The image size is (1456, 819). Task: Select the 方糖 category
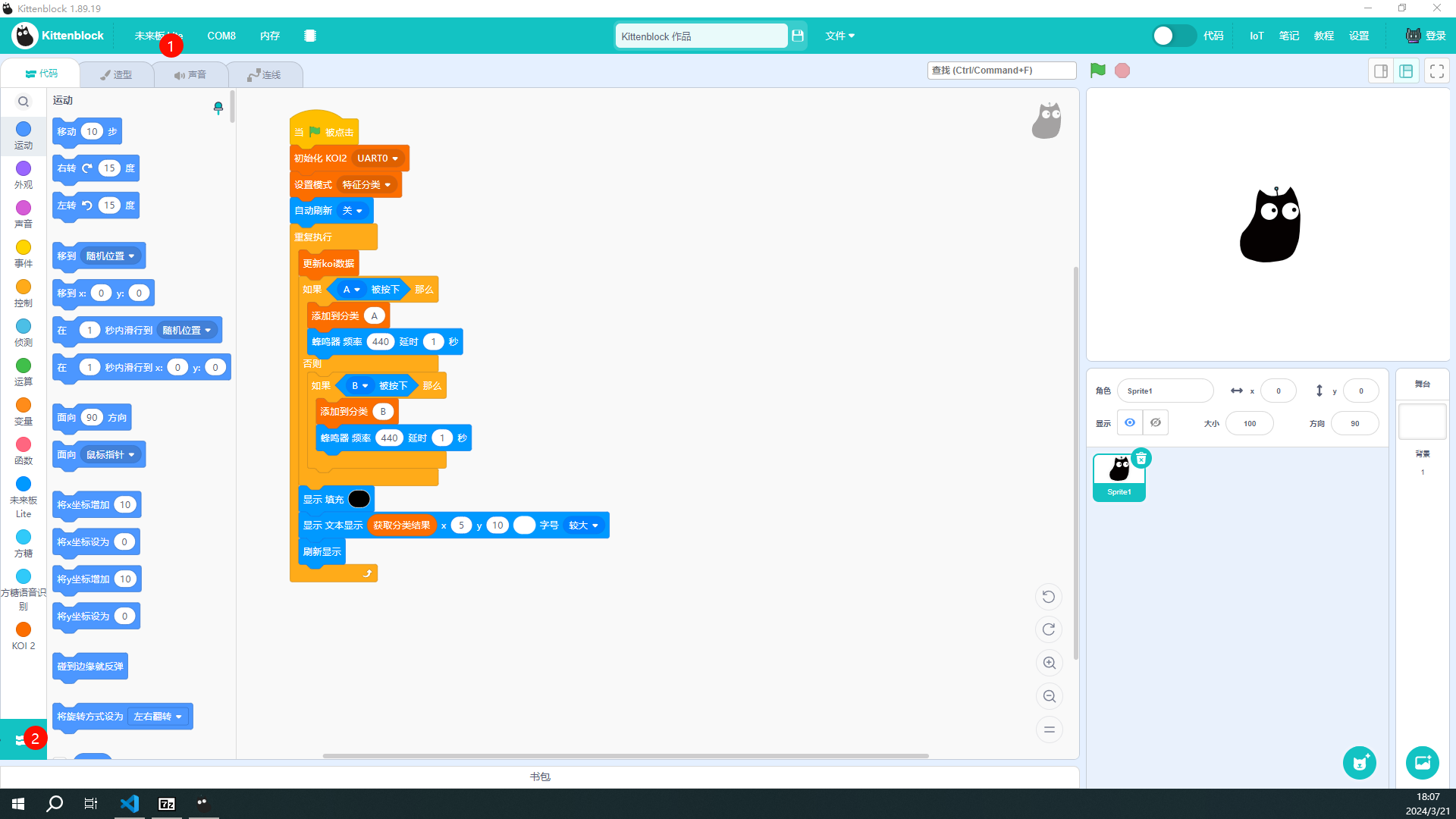pos(24,544)
